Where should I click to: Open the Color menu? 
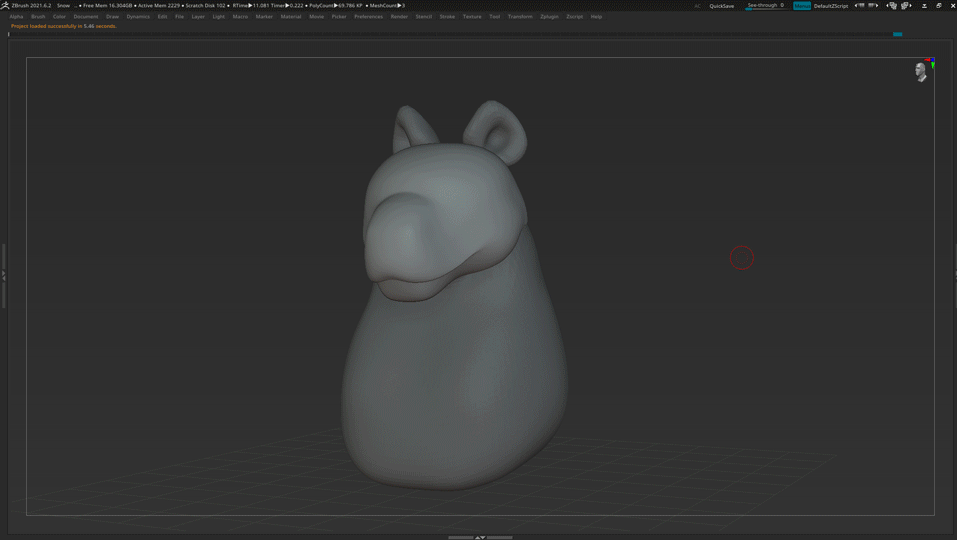click(x=59, y=16)
